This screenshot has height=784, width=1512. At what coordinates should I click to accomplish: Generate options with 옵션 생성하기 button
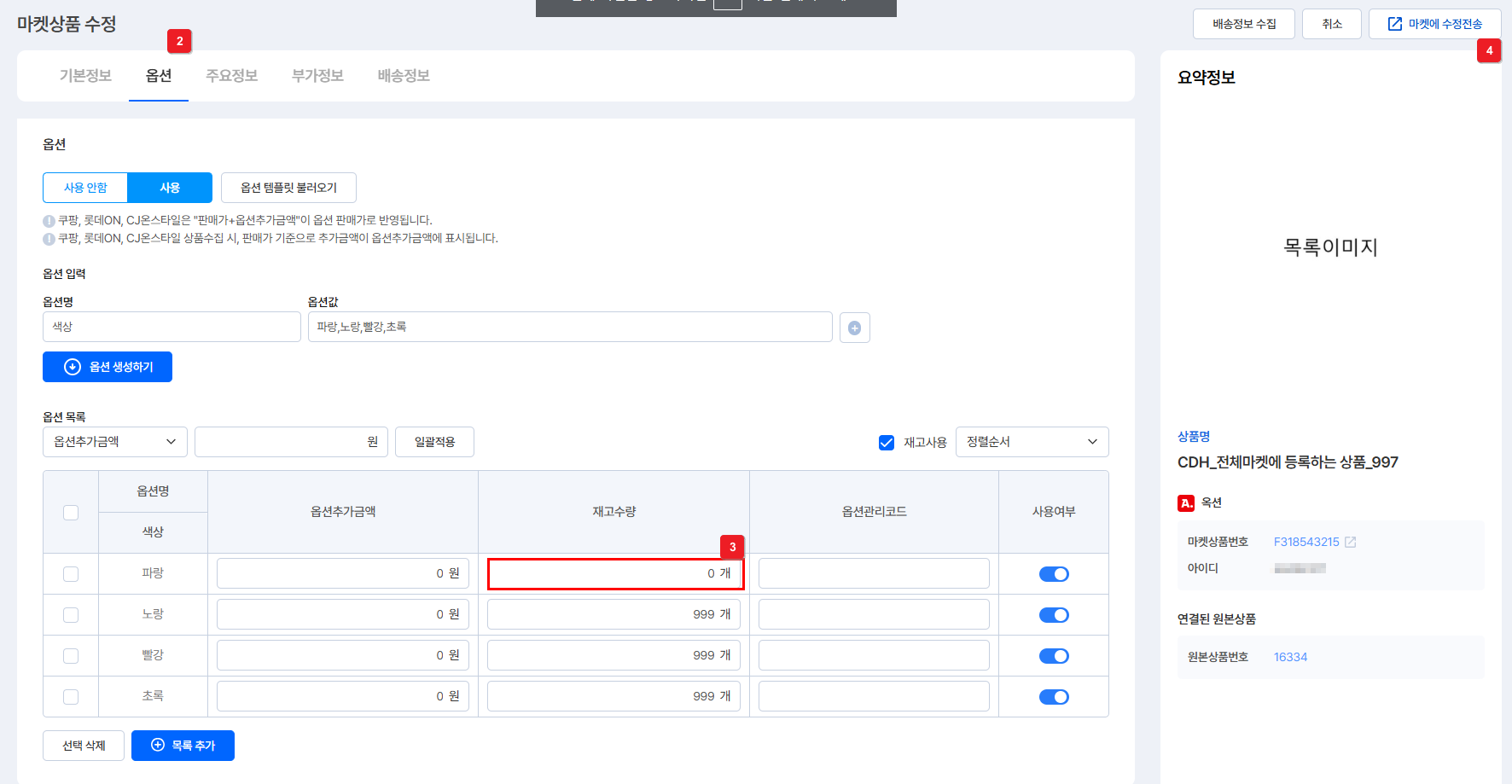[108, 367]
